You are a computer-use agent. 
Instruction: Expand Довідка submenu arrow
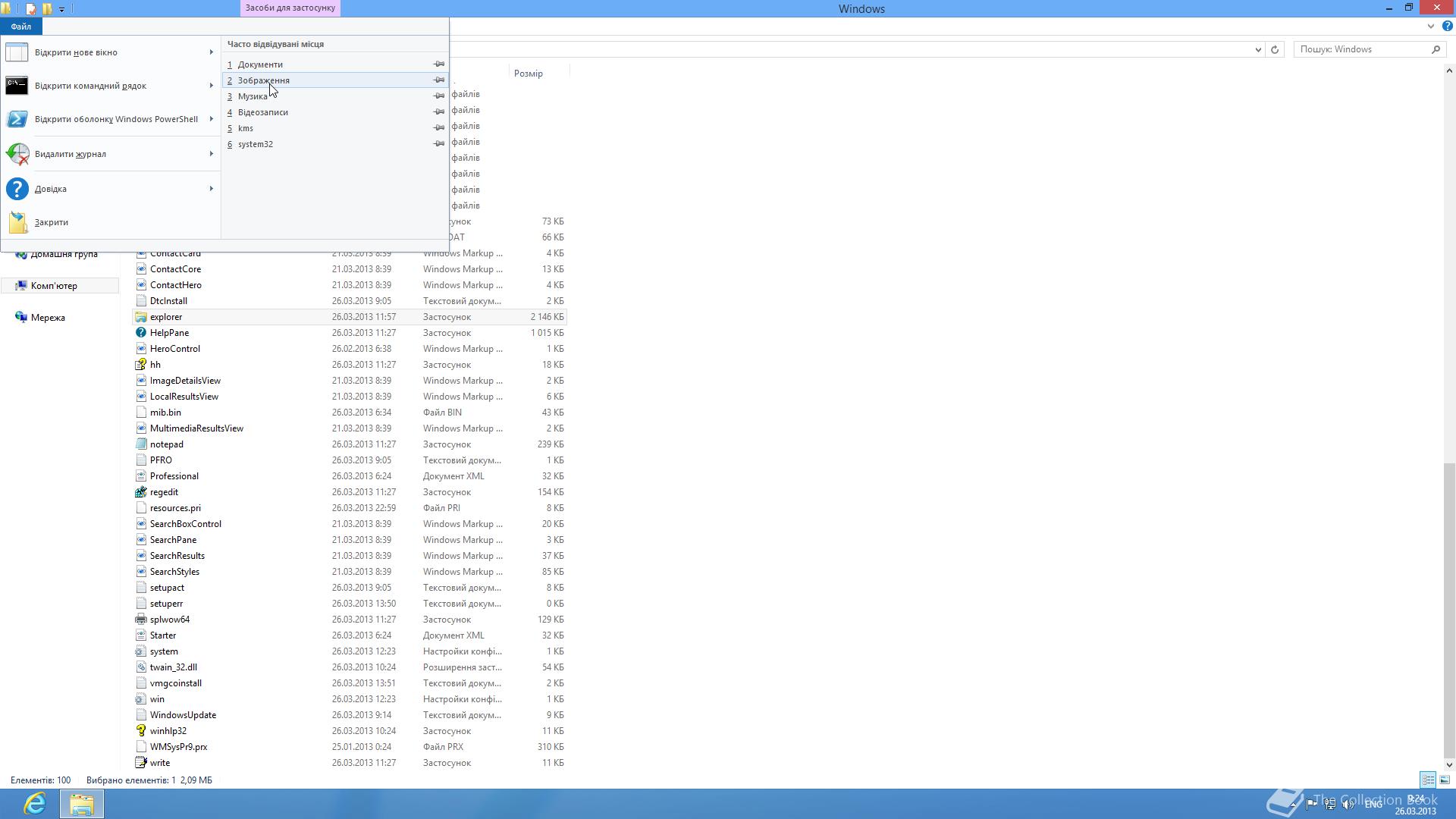click(212, 189)
